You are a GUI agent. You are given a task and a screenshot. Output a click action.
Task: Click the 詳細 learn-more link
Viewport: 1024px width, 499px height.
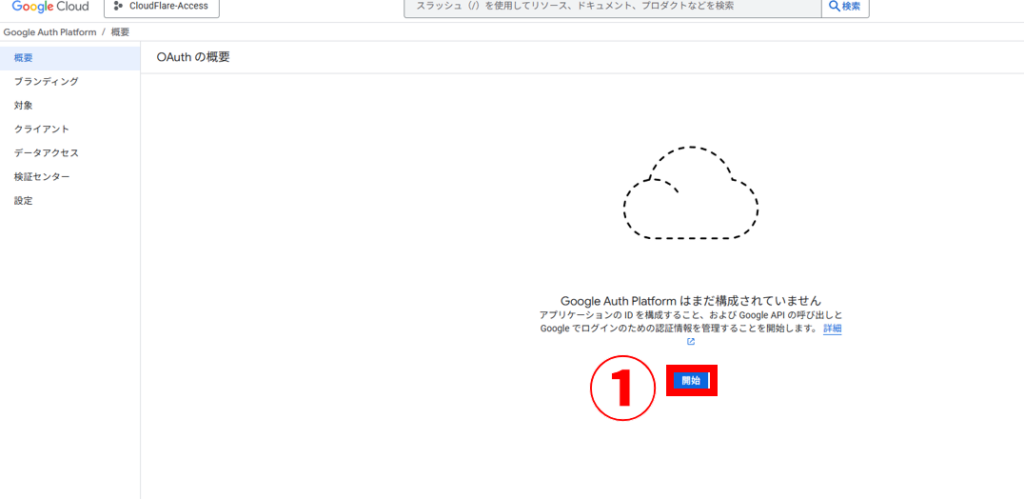[832, 329]
